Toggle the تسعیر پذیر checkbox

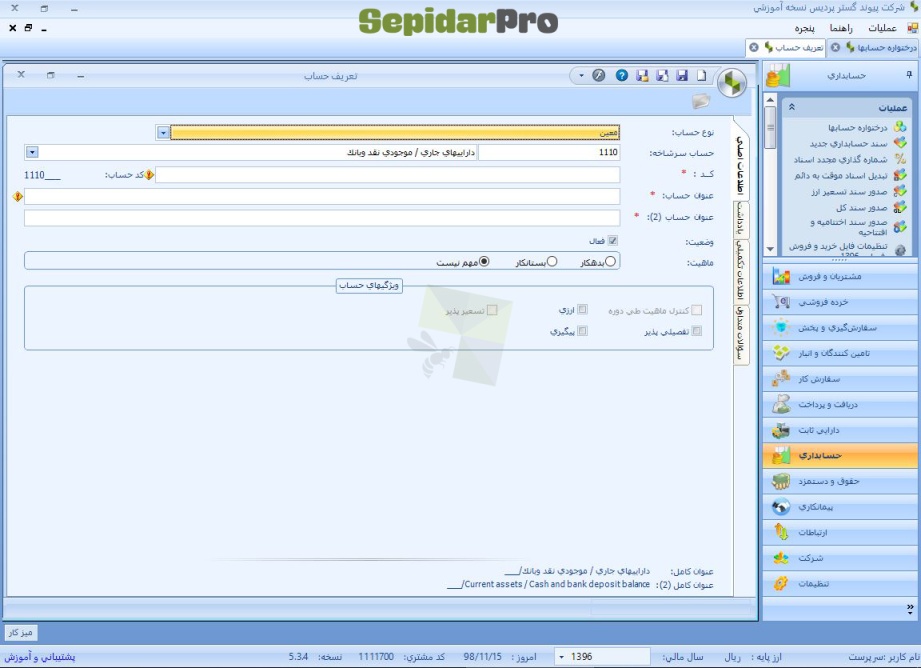point(492,310)
